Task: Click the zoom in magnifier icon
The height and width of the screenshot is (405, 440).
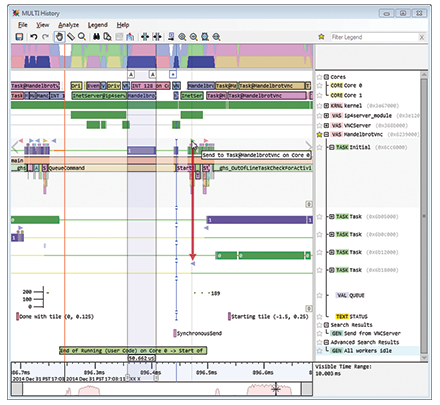Action: [x=182, y=37]
